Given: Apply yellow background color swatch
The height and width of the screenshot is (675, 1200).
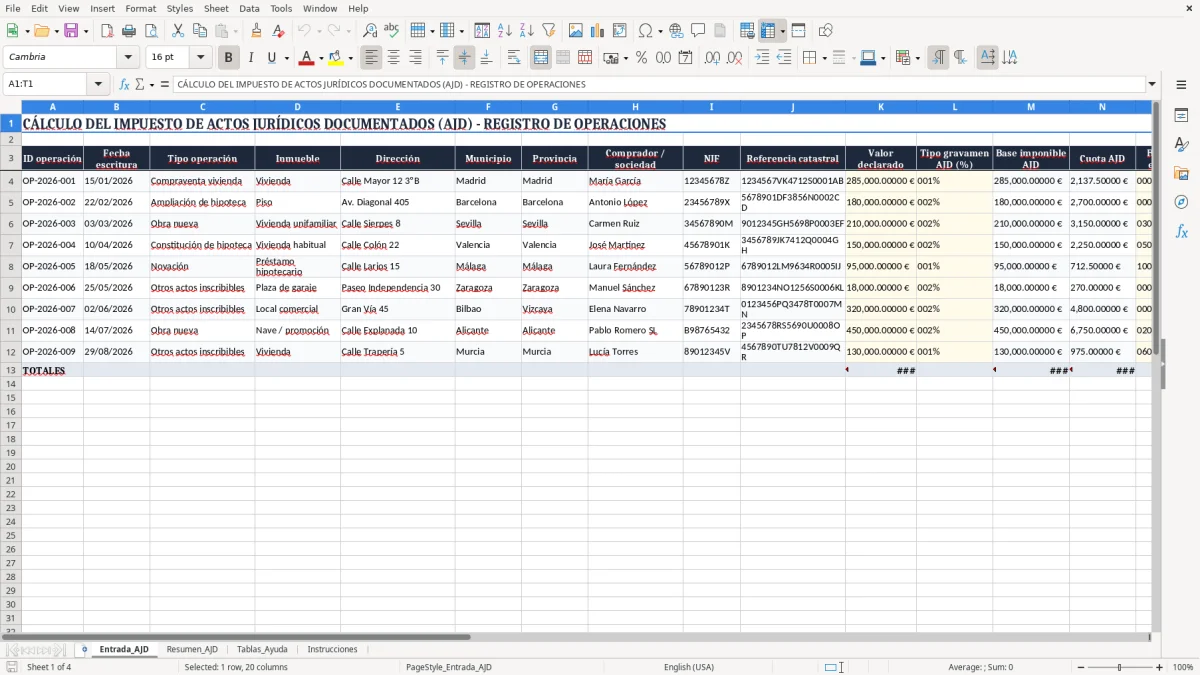Looking at the screenshot, I should pos(337,58).
